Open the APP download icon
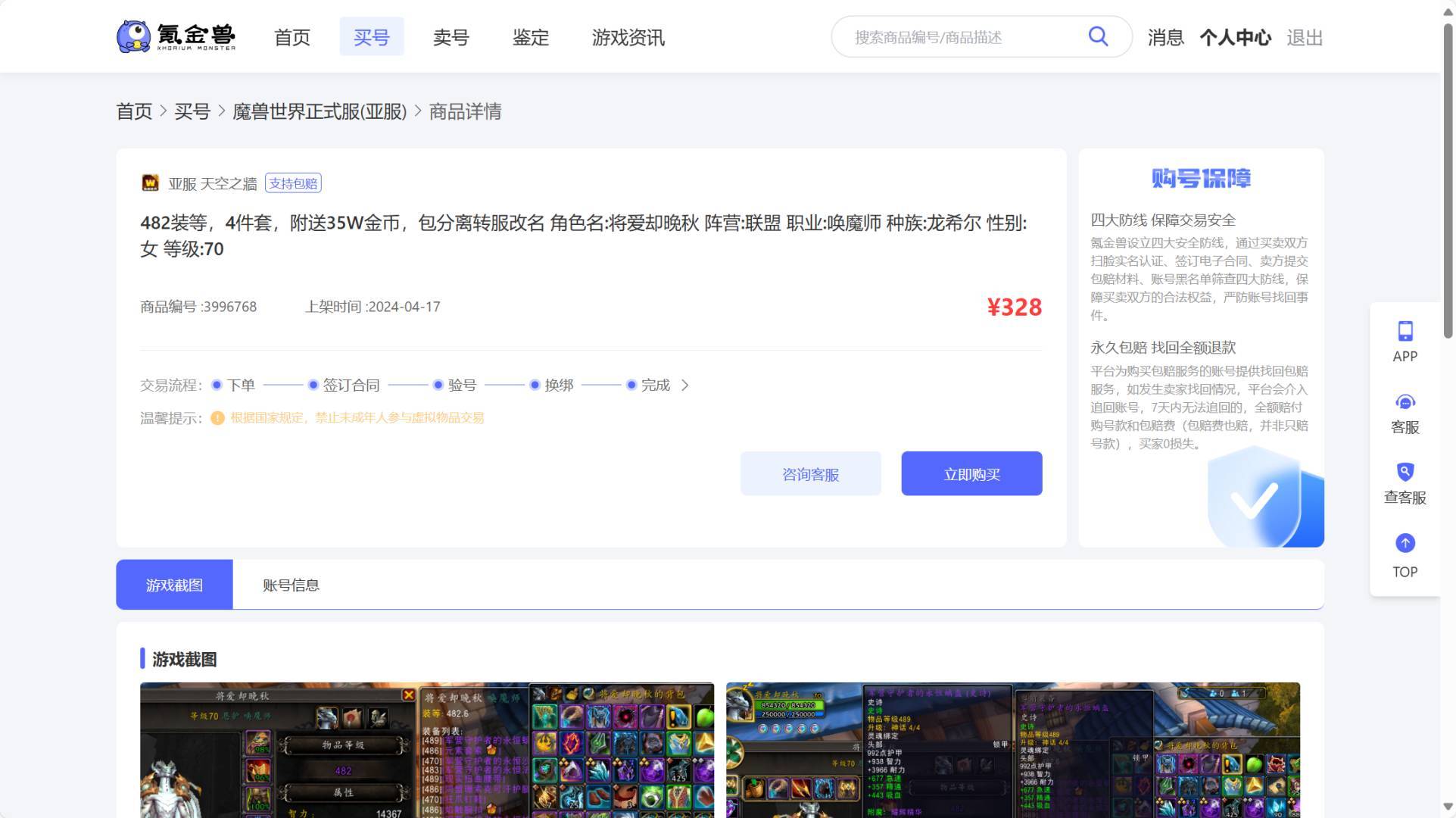 coord(1405,331)
